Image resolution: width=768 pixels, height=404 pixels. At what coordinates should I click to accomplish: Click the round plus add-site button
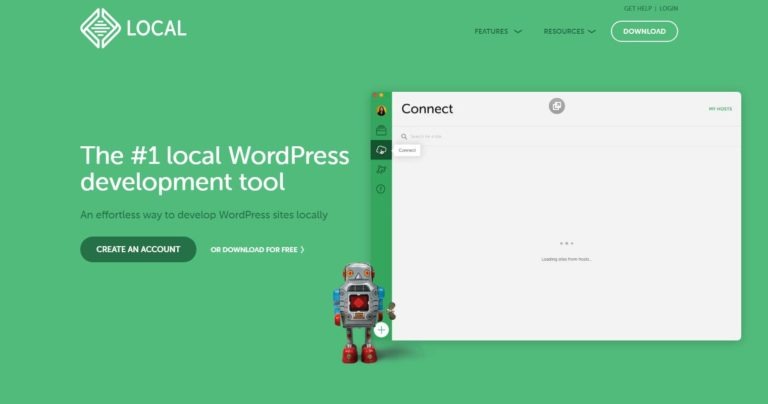382,330
